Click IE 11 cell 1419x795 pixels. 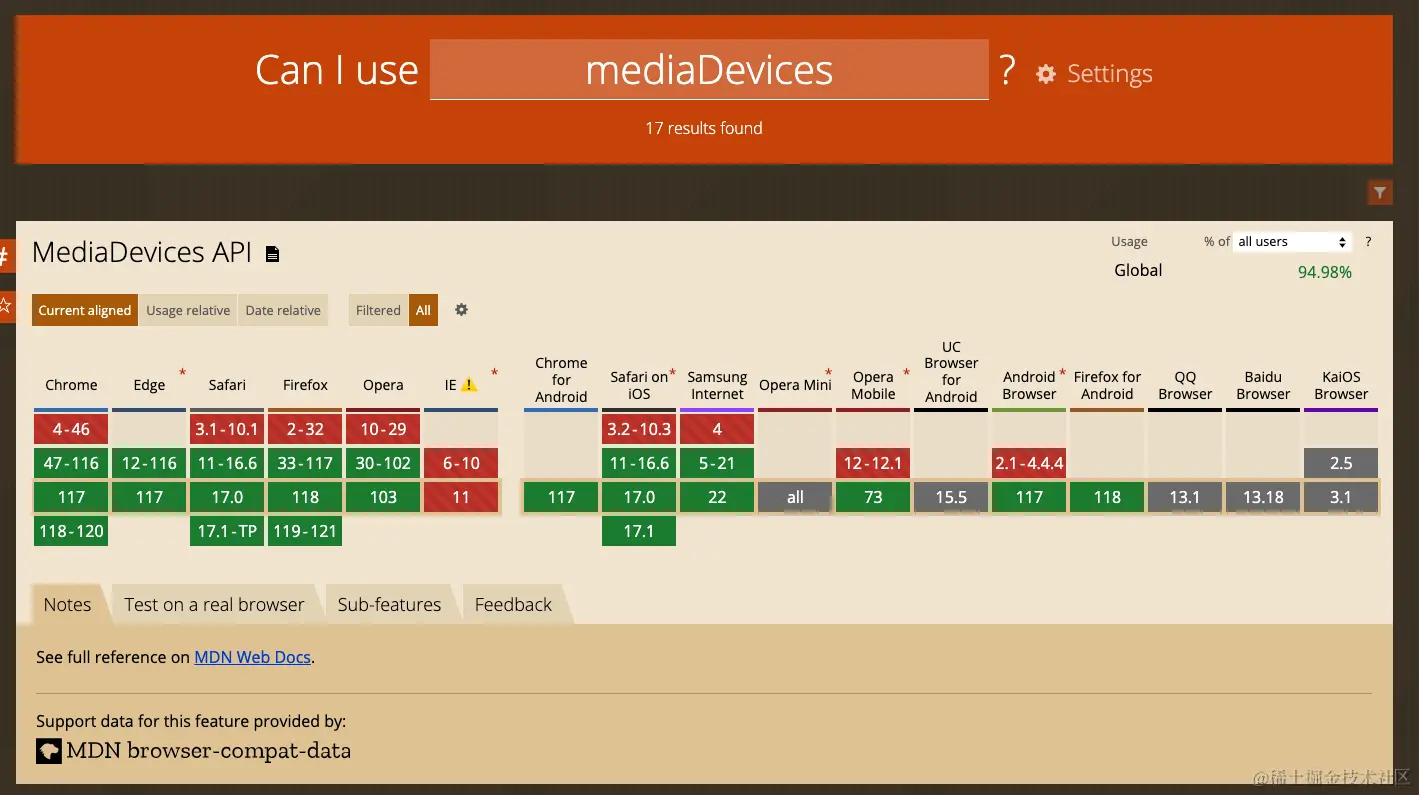click(461, 497)
